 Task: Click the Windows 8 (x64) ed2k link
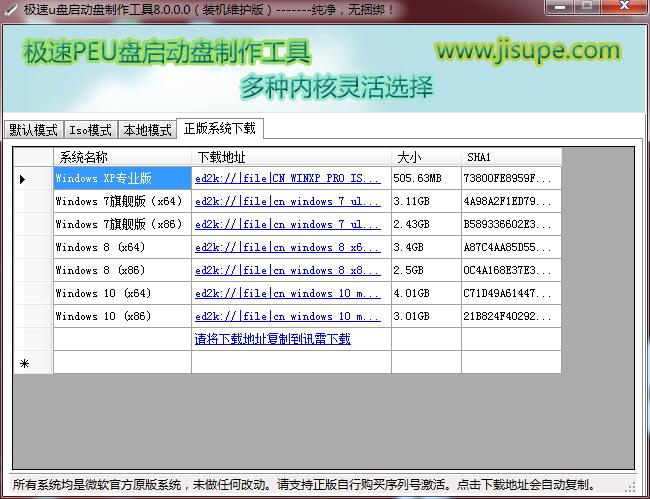pos(288,247)
